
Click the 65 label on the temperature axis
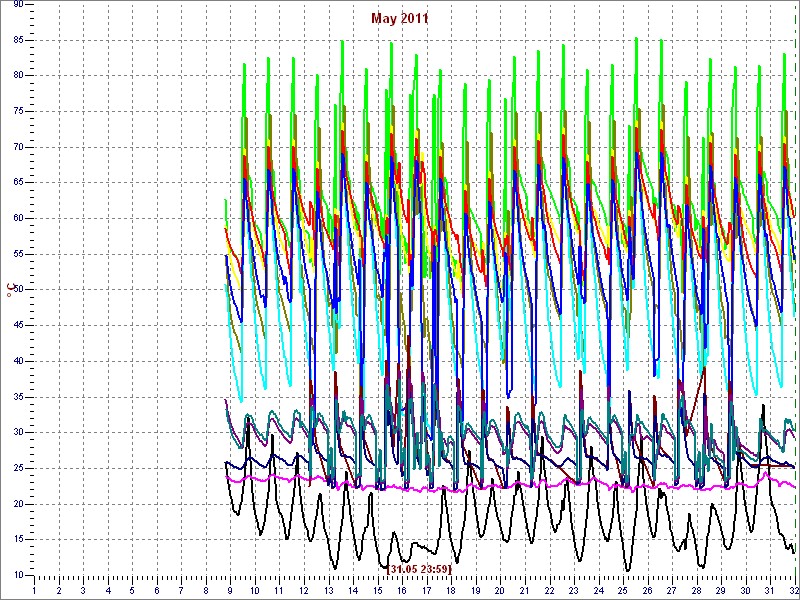(x=18, y=183)
